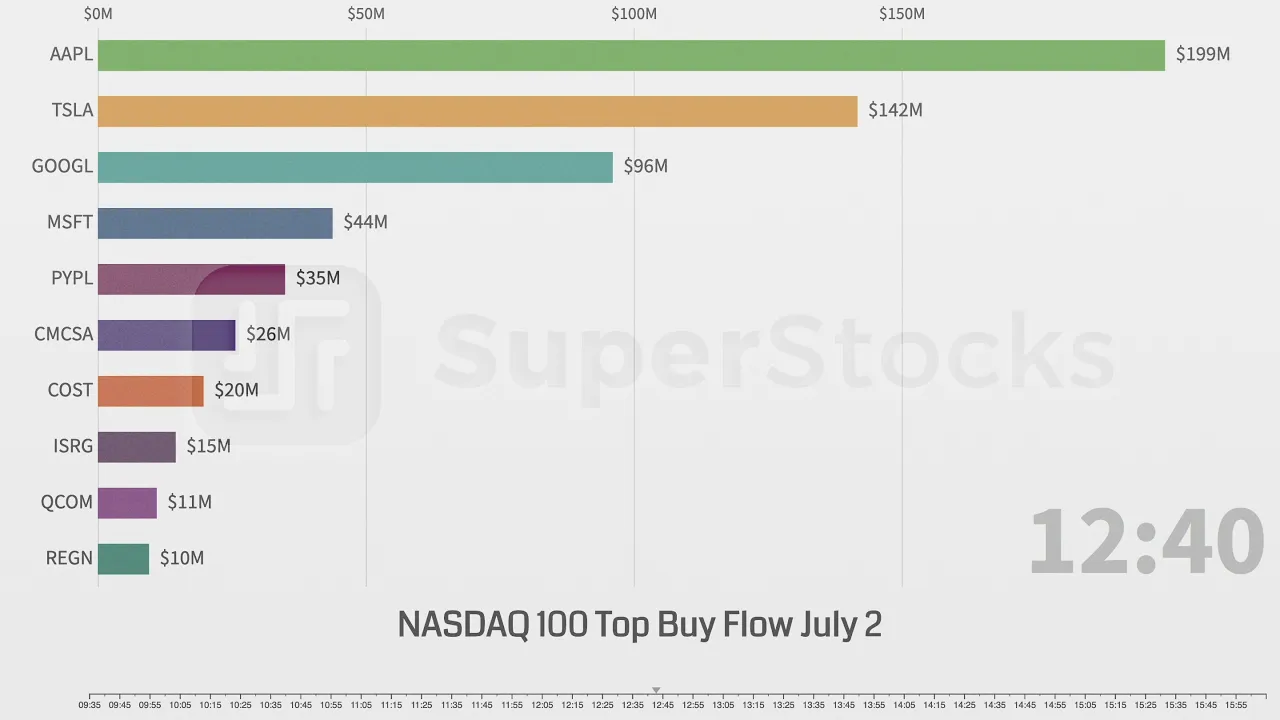This screenshot has height=720, width=1280.
Task: Click the $199M AAPL value label
Action: [x=1203, y=55]
